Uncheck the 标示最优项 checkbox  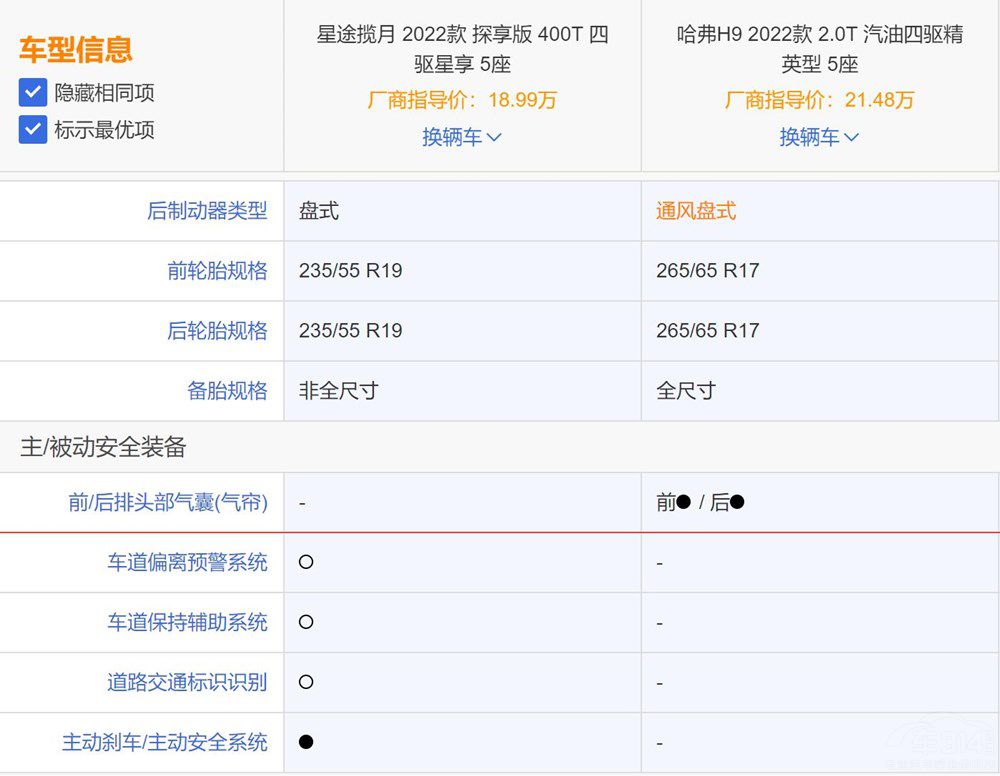[33, 130]
